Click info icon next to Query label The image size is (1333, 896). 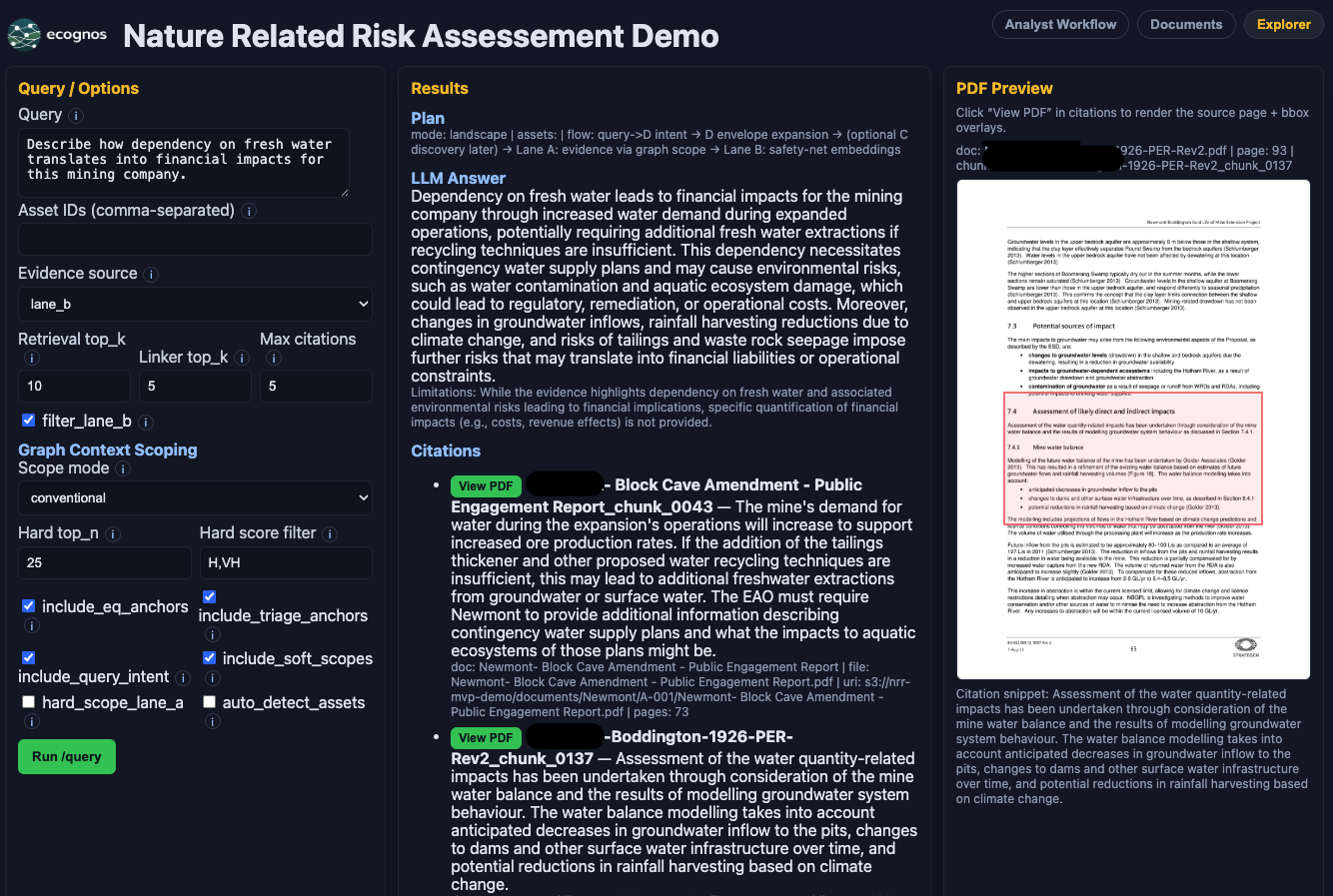pyautogui.click(x=76, y=116)
